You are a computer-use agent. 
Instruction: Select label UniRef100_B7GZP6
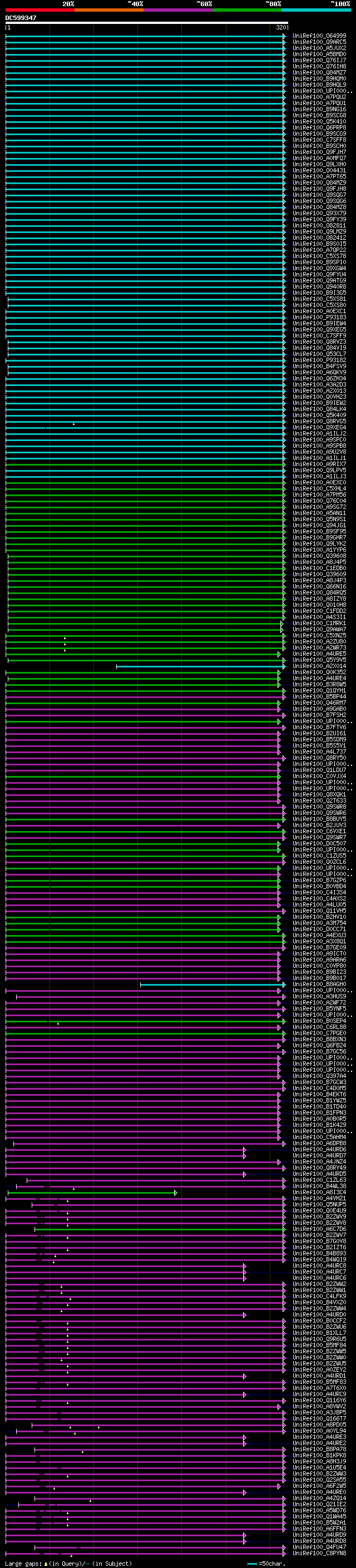319,880
